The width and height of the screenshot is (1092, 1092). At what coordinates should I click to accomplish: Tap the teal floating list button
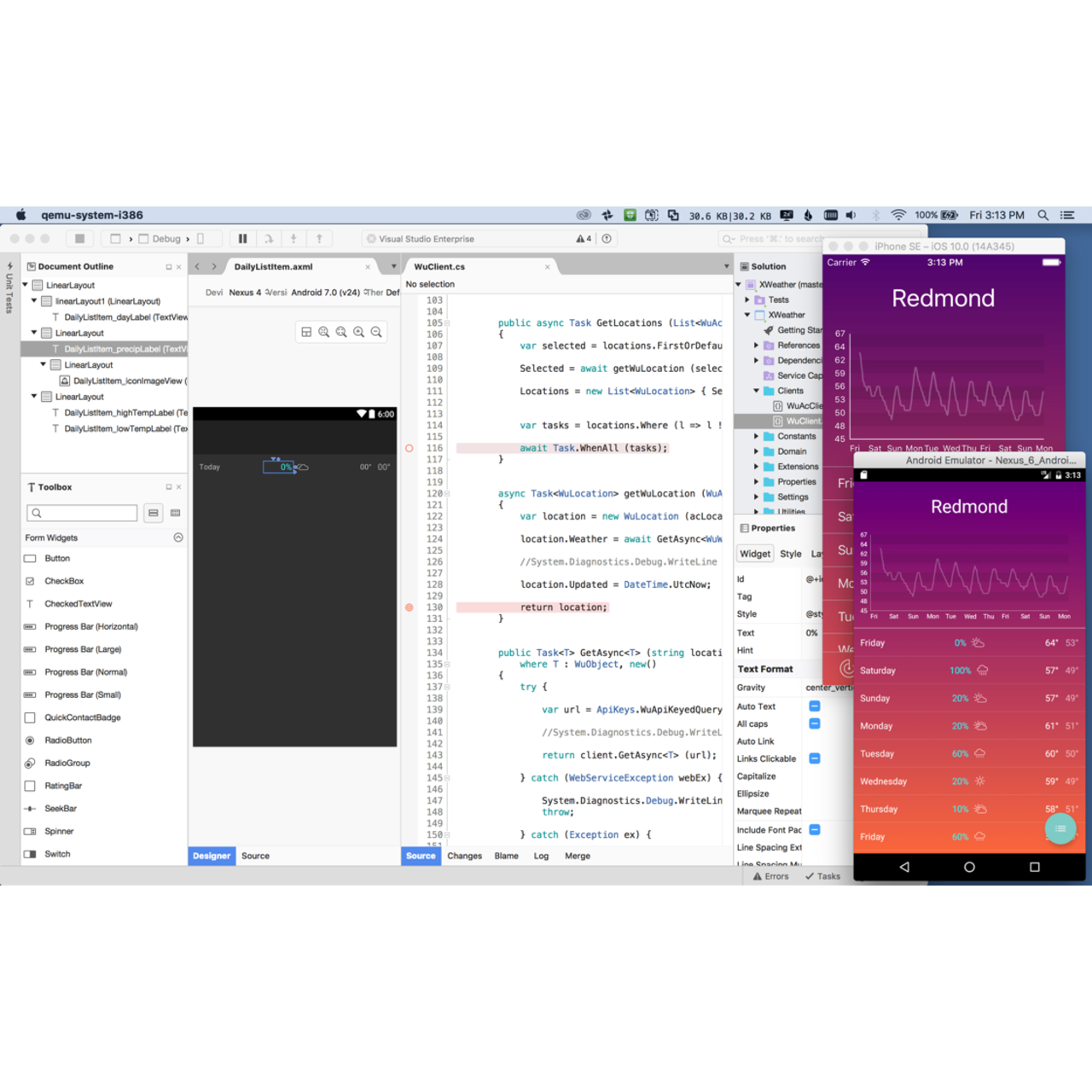coord(1060,828)
